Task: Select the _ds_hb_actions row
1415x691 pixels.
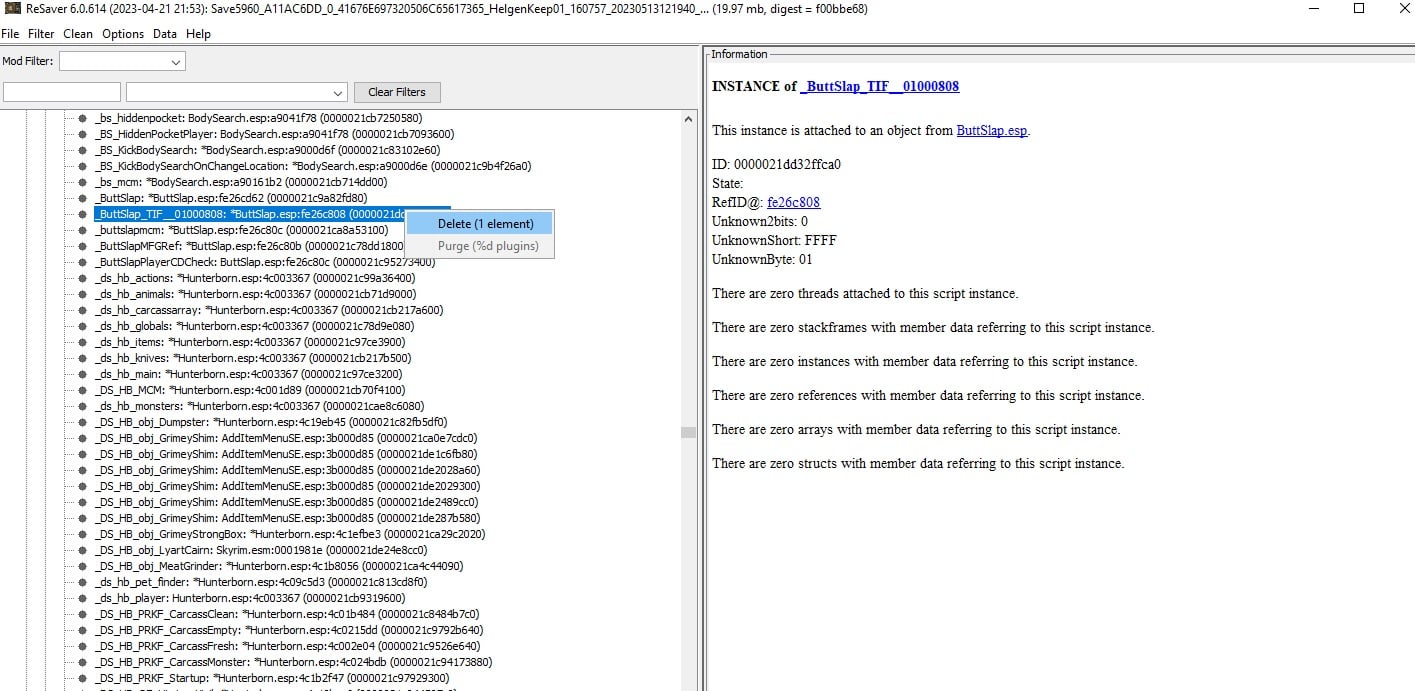Action: tap(255, 278)
